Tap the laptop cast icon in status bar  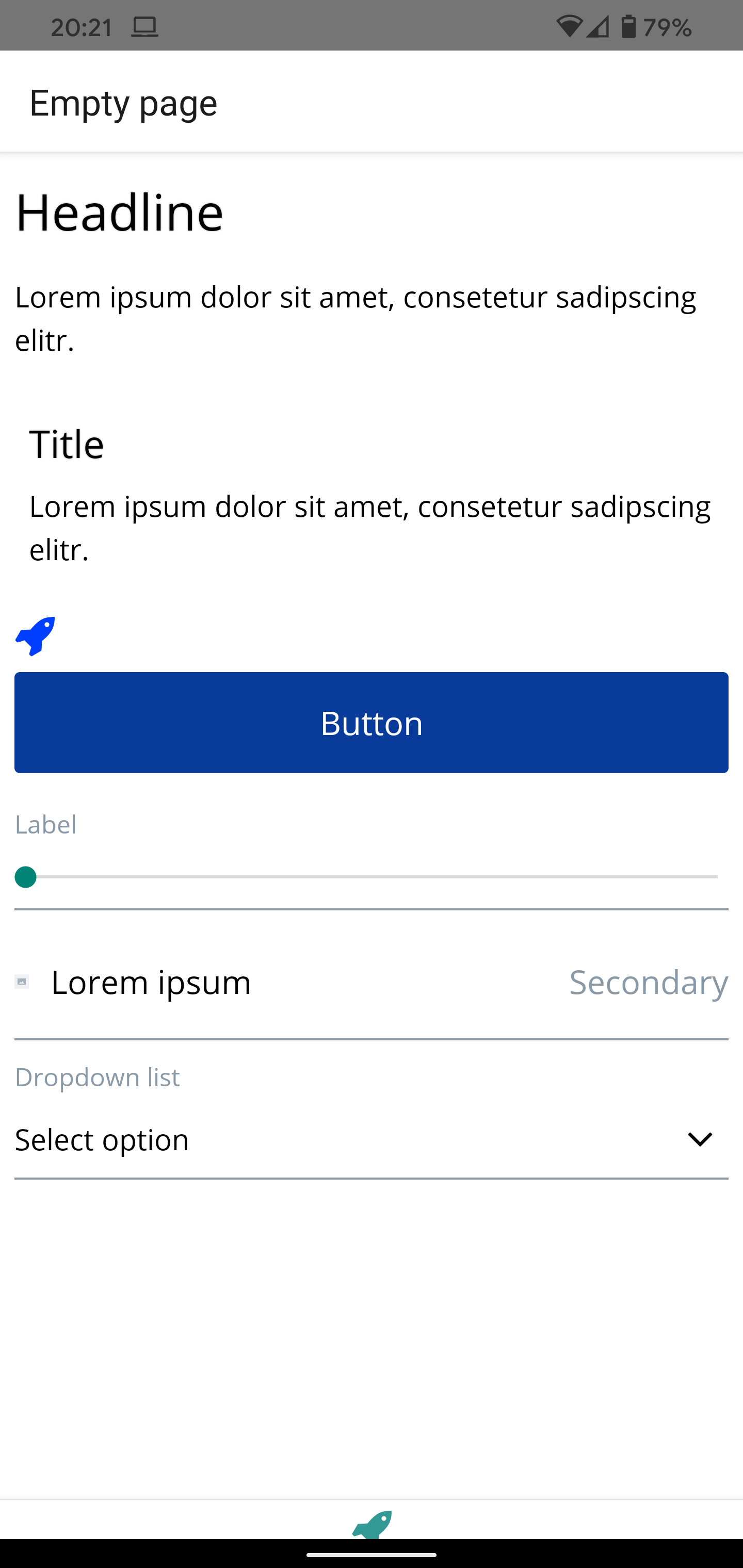click(145, 27)
